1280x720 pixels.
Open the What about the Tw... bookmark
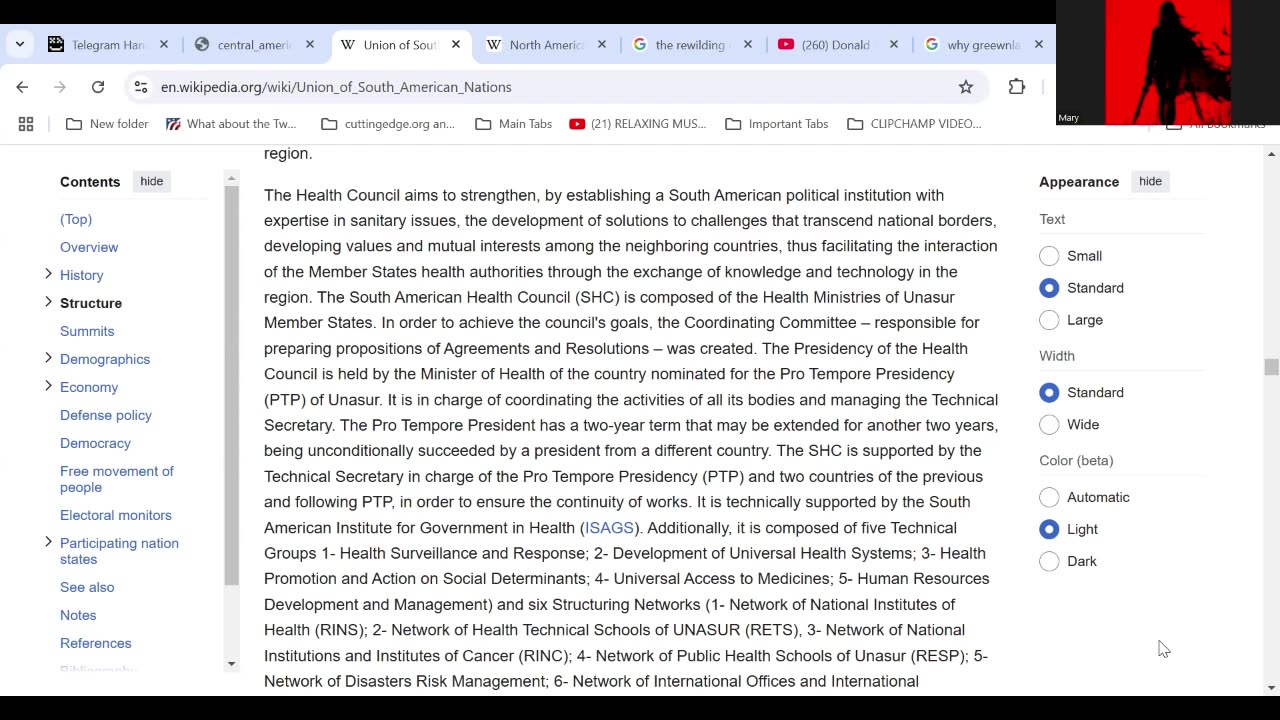click(x=231, y=124)
